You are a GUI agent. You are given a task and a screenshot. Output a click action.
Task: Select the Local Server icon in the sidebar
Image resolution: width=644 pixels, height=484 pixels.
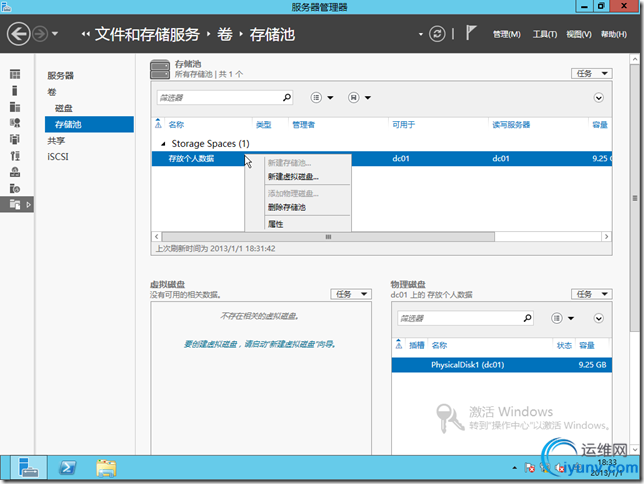click(15, 90)
